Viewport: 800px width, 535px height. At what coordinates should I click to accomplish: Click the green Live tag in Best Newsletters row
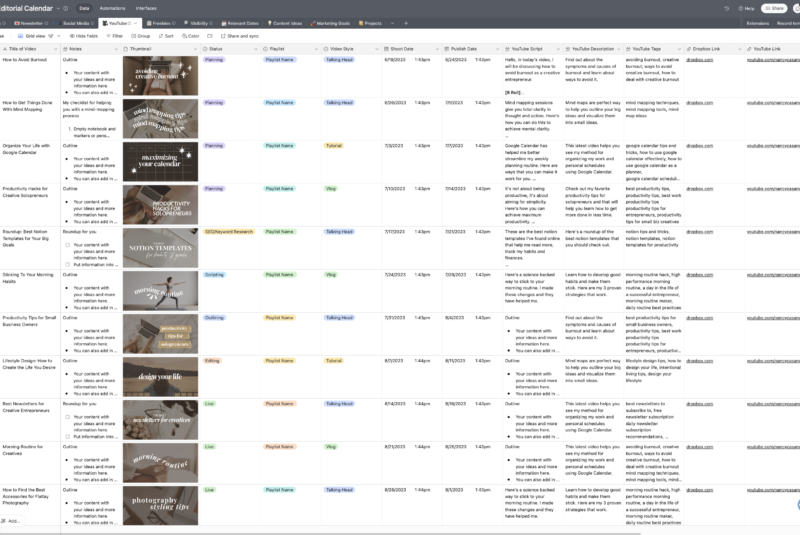point(209,404)
